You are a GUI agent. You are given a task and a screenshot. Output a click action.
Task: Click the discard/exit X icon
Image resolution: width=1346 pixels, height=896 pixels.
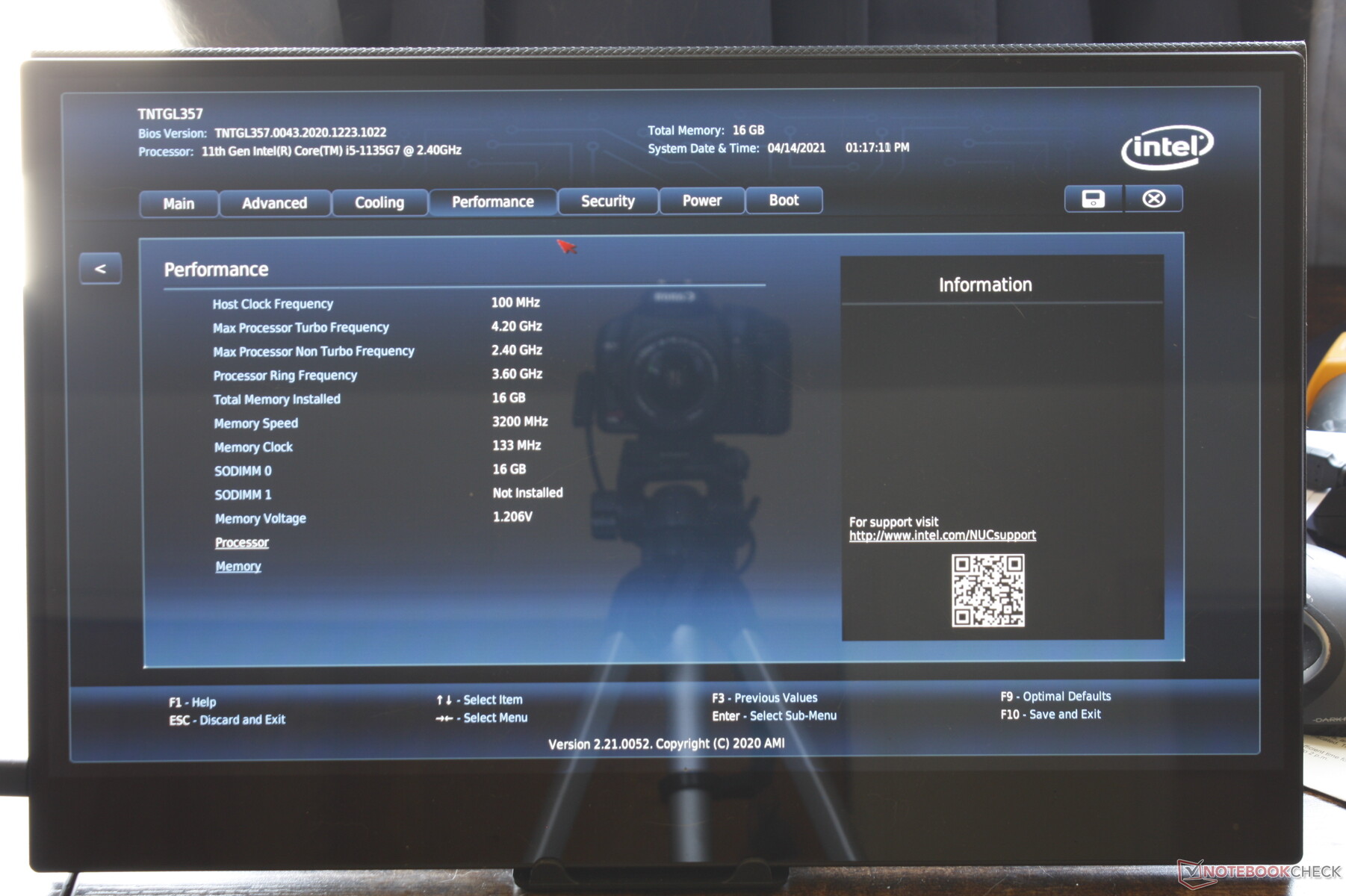[x=1153, y=199]
